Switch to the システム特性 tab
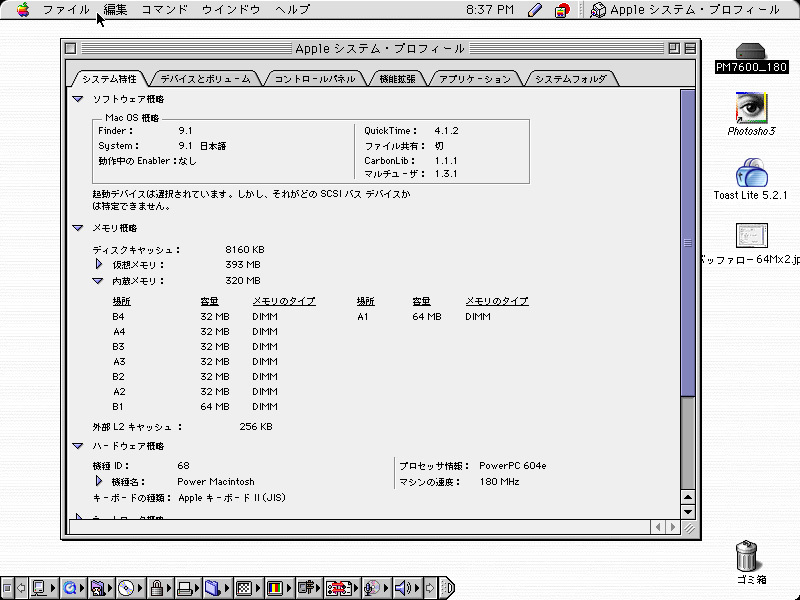The width and height of the screenshot is (800, 600). tap(110, 79)
